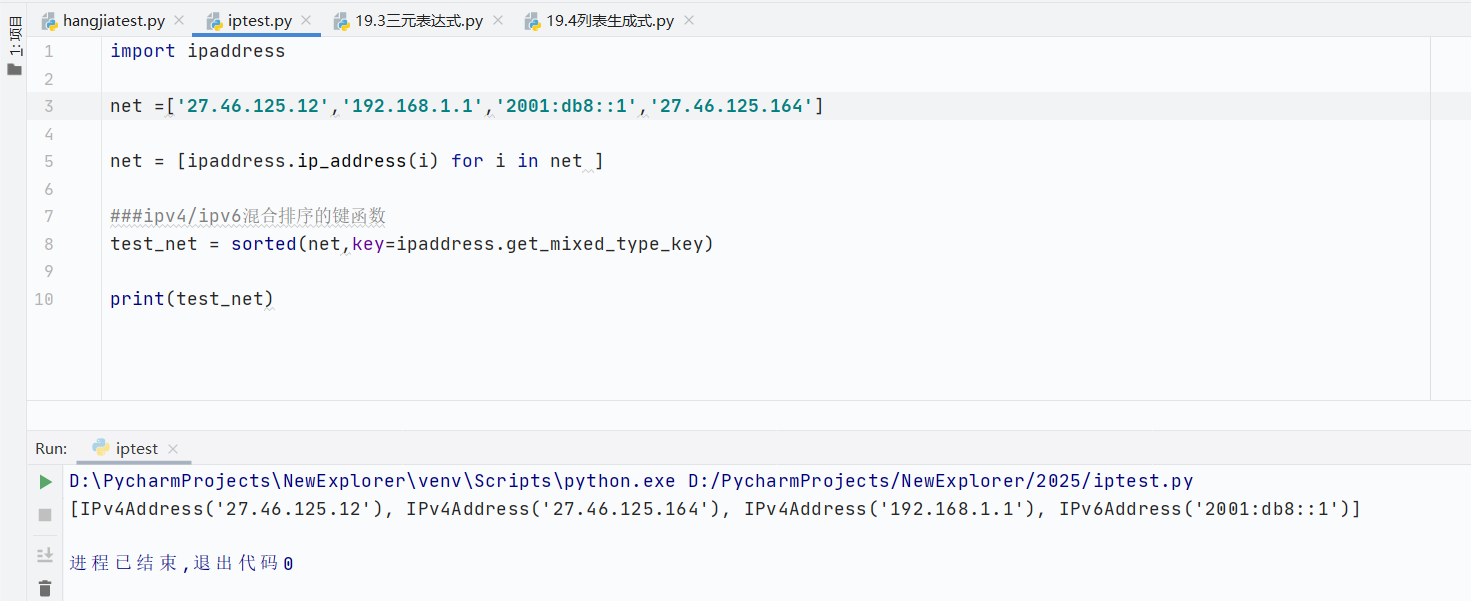Click line number 8 in the gutter

click(x=49, y=244)
